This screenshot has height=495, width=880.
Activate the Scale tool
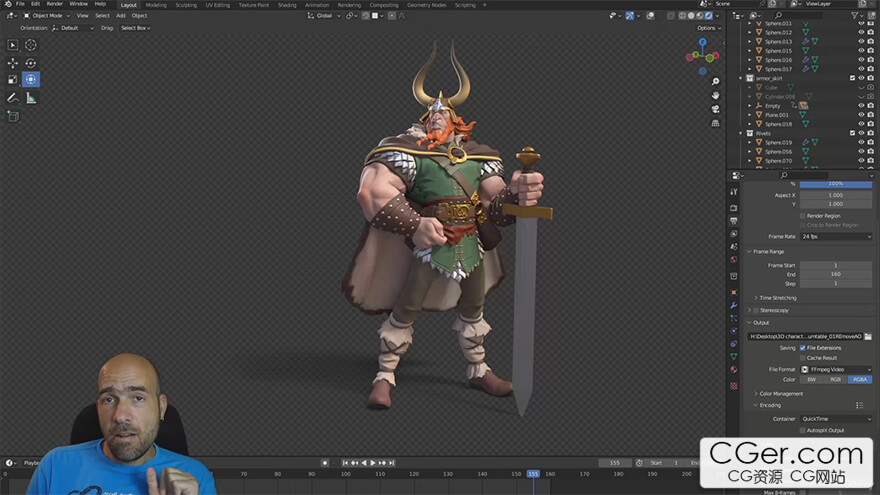coord(12,80)
